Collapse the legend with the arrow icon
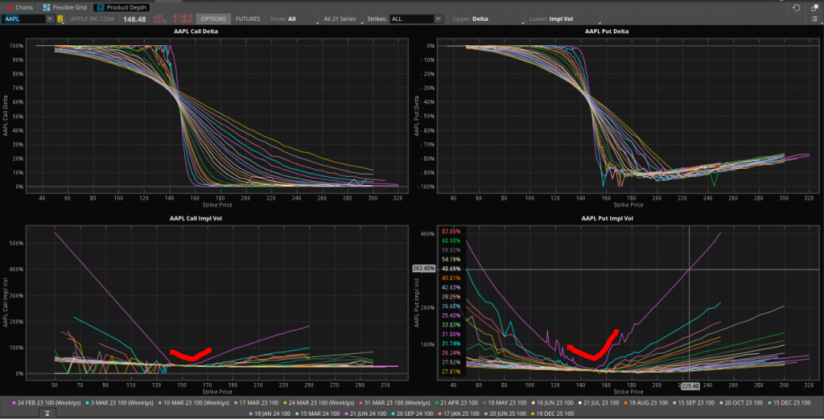The image size is (824, 420). (47, 414)
